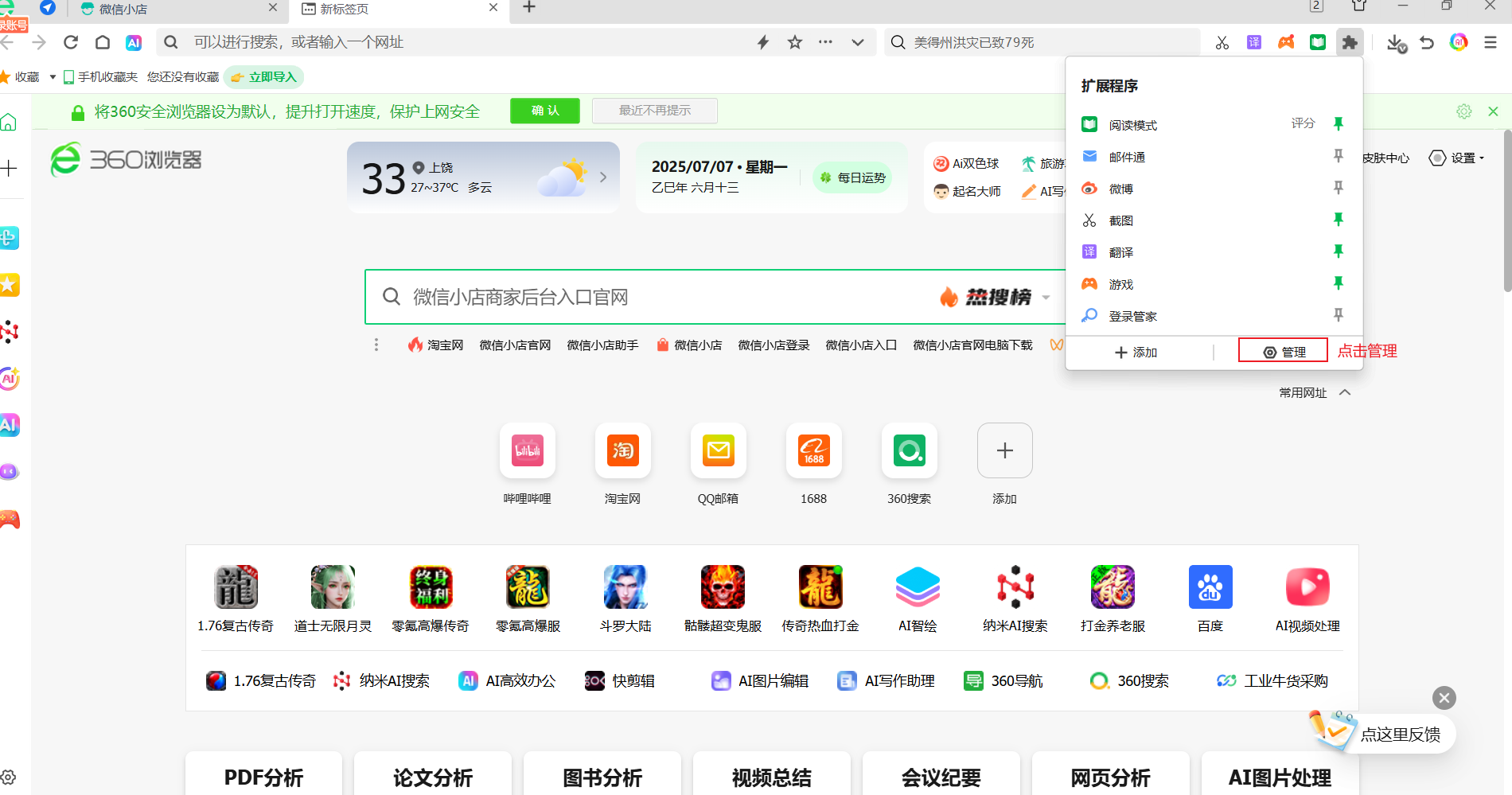Open the vertical dots menu beside suggestions
1512x795 pixels.
[x=376, y=345]
